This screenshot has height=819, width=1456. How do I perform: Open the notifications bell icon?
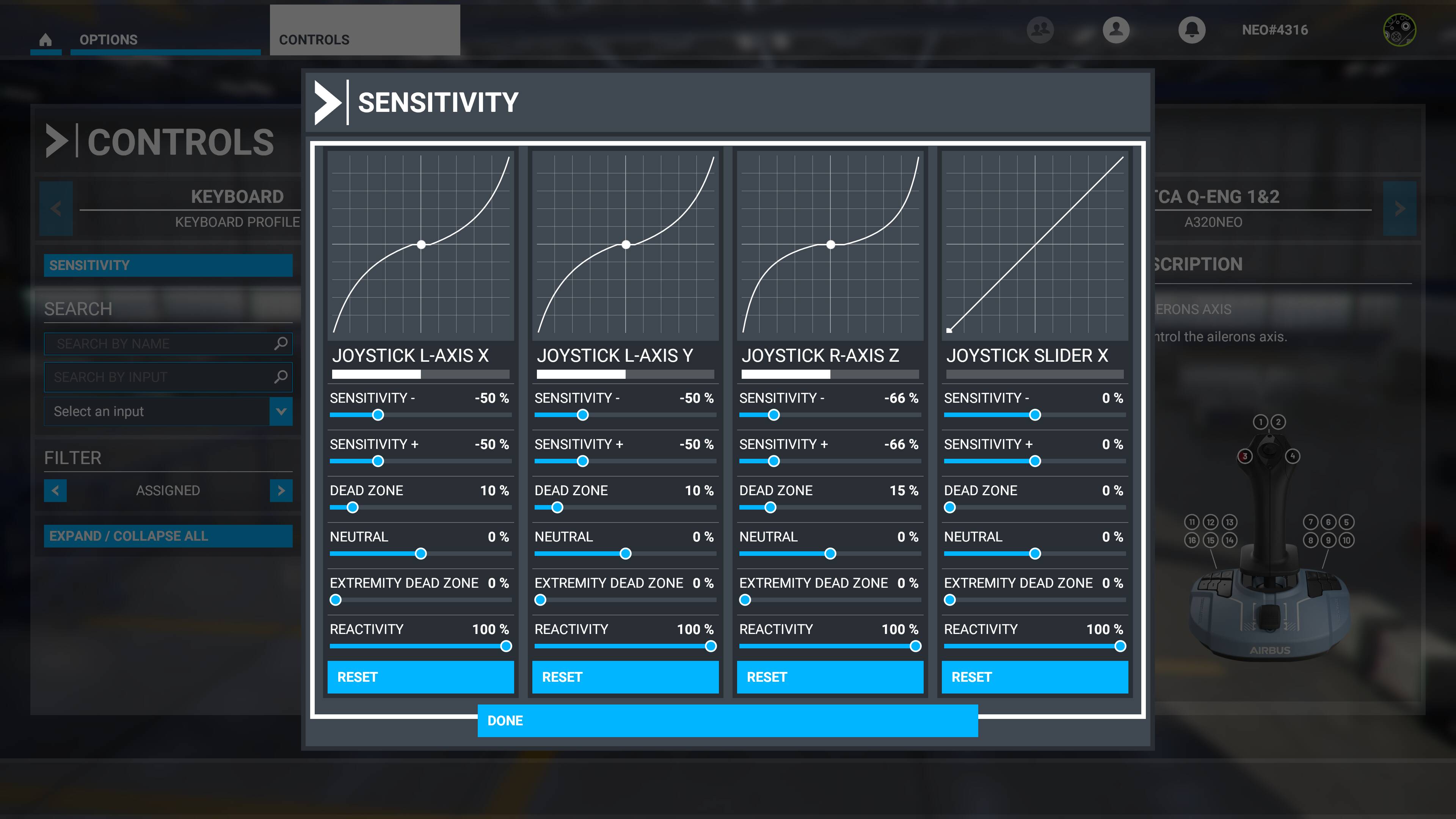[1191, 30]
